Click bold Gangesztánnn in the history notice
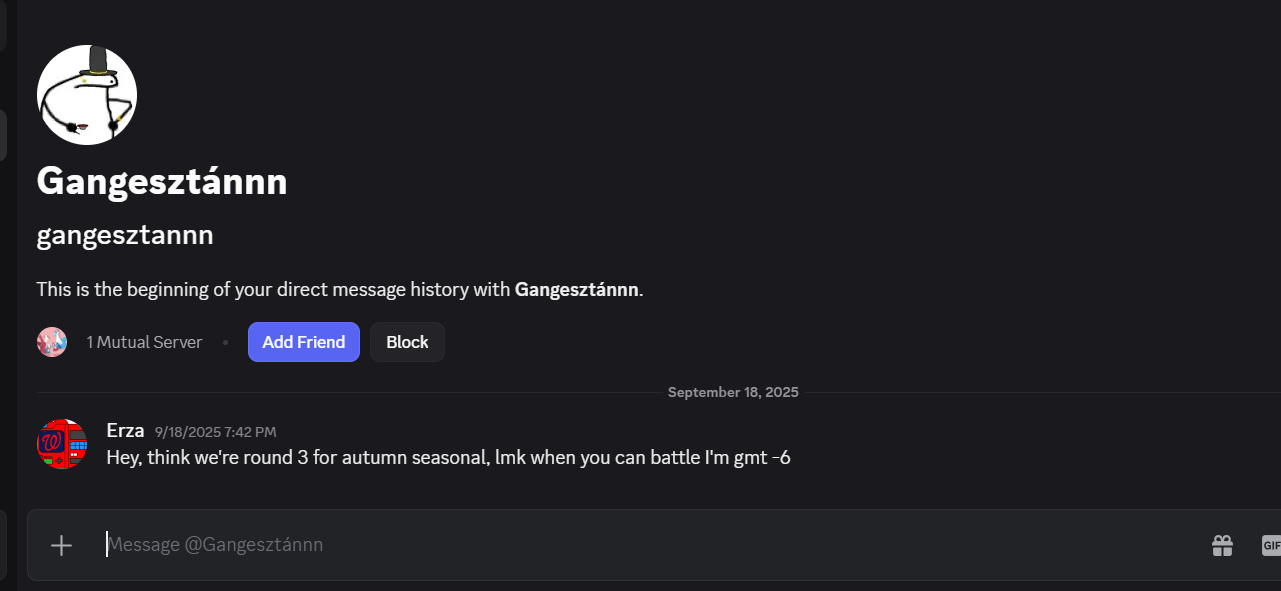This screenshot has height=591, width=1281. pyautogui.click(x=576, y=290)
